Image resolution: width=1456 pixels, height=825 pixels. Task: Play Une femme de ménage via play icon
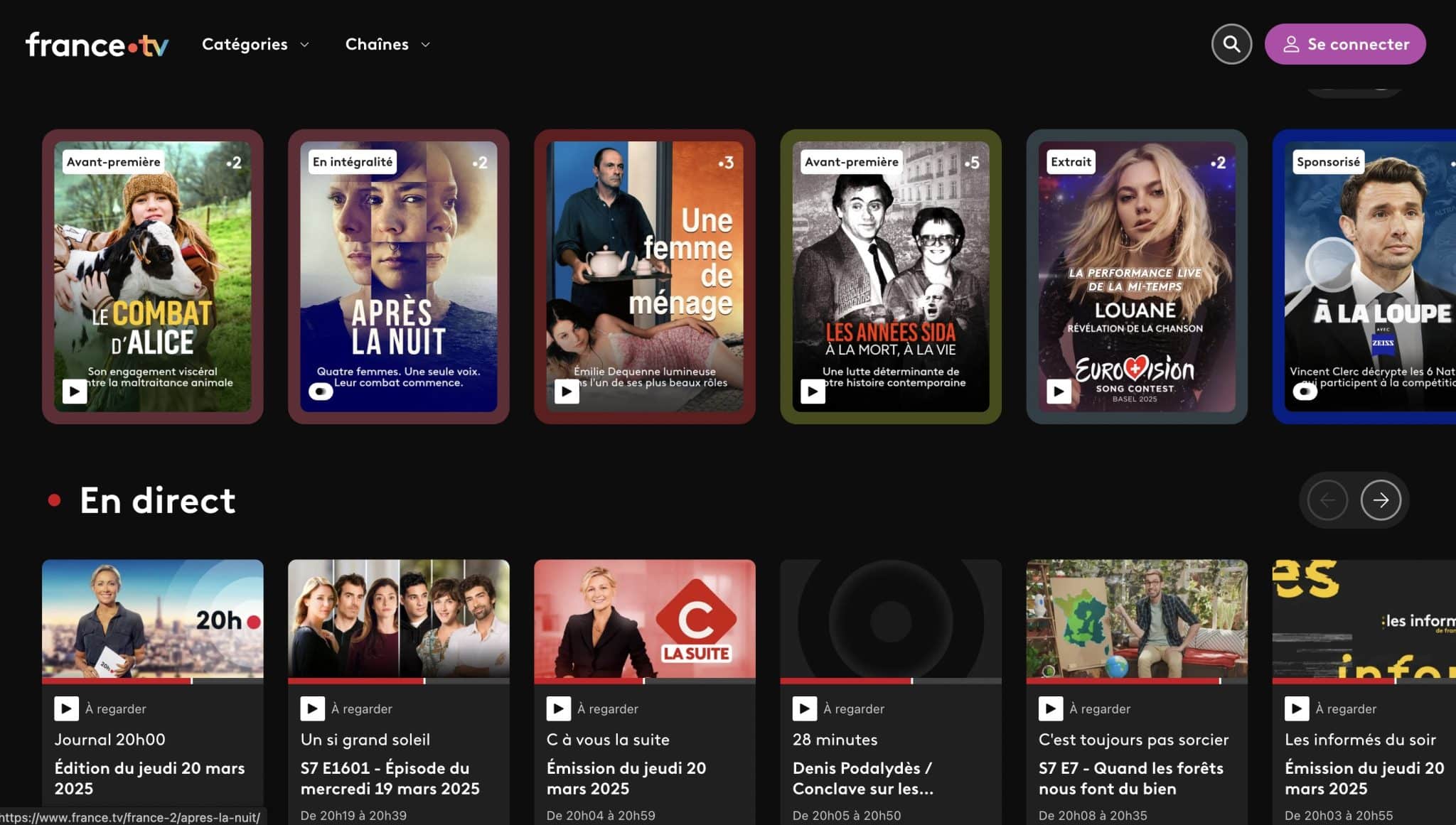coord(567,391)
